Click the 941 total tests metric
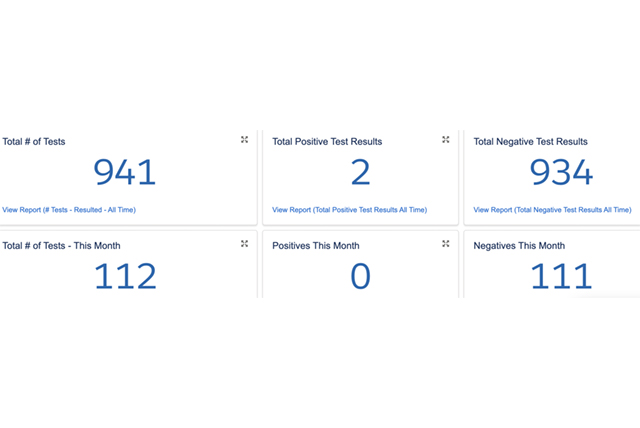The width and height of the screenshot is (640, 428). point(125,174)
